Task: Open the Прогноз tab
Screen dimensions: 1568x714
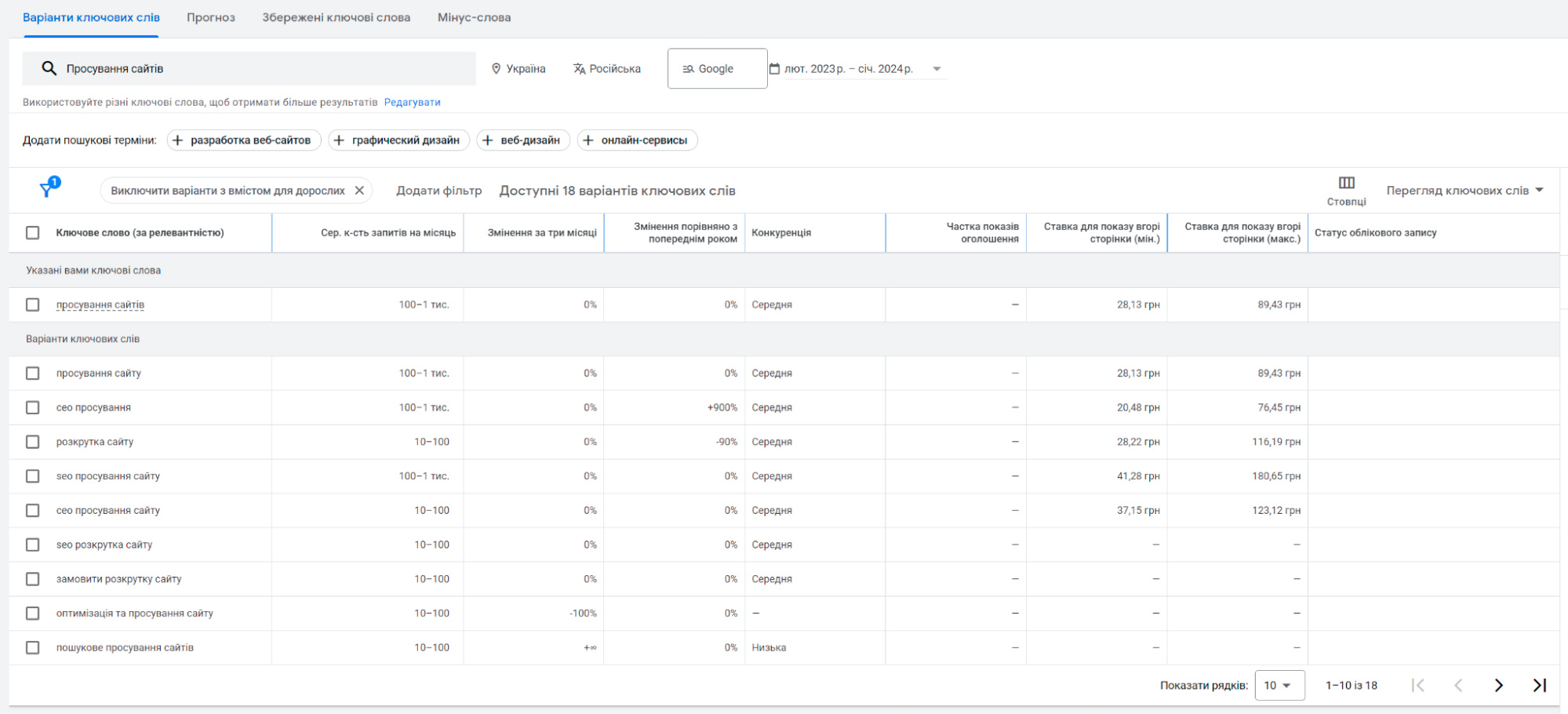Action: pos(211,17)
